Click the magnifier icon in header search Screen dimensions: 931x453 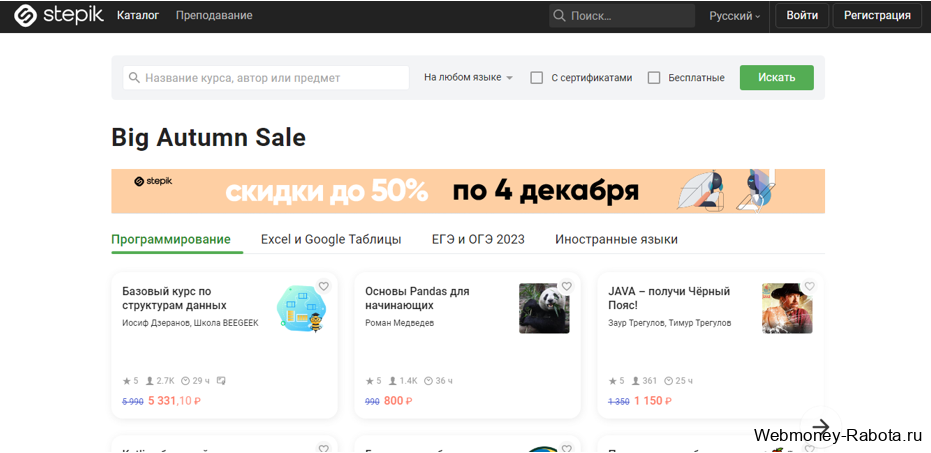point(559,15)
